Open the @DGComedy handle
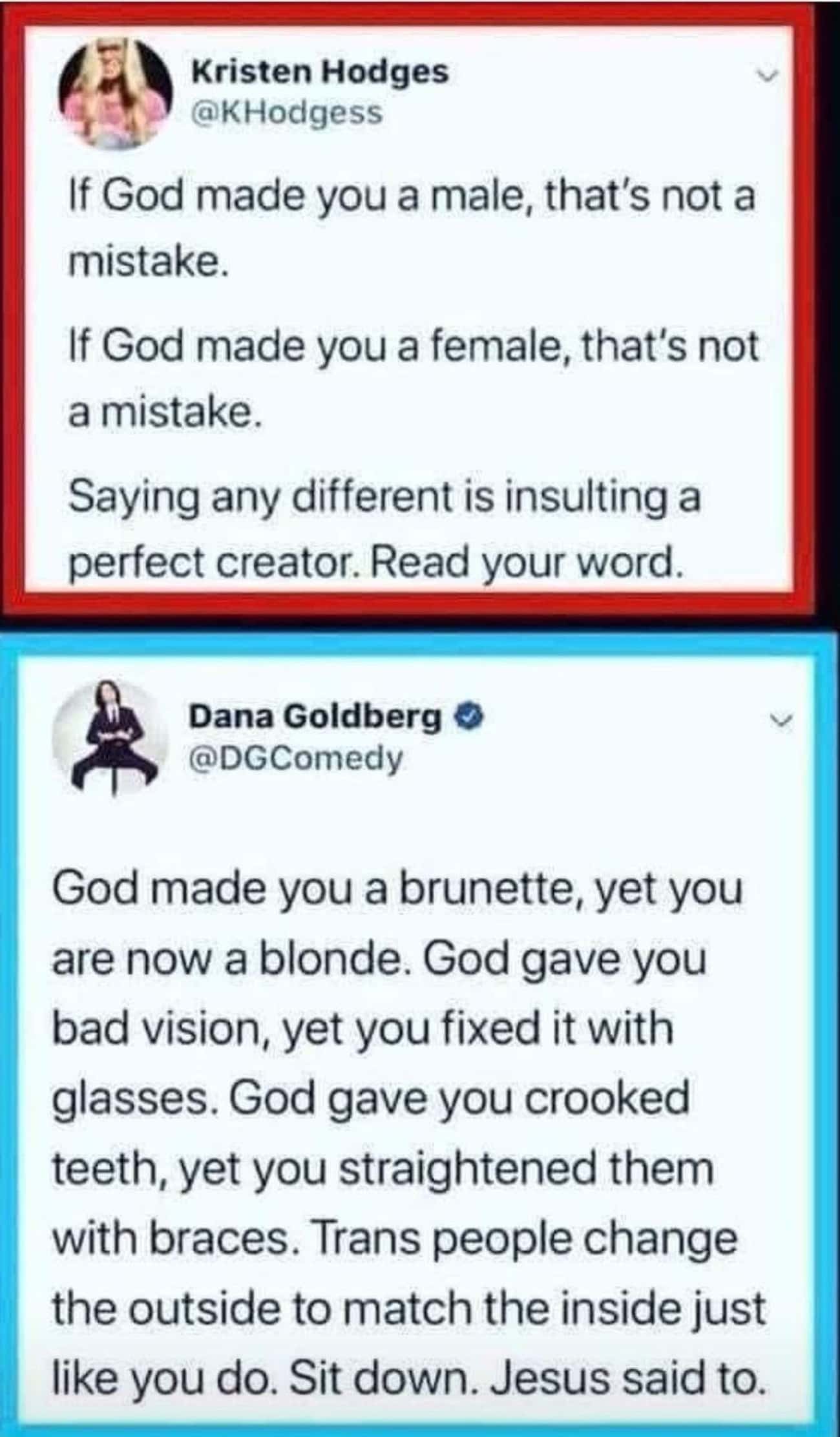 (x=295, y=759)
